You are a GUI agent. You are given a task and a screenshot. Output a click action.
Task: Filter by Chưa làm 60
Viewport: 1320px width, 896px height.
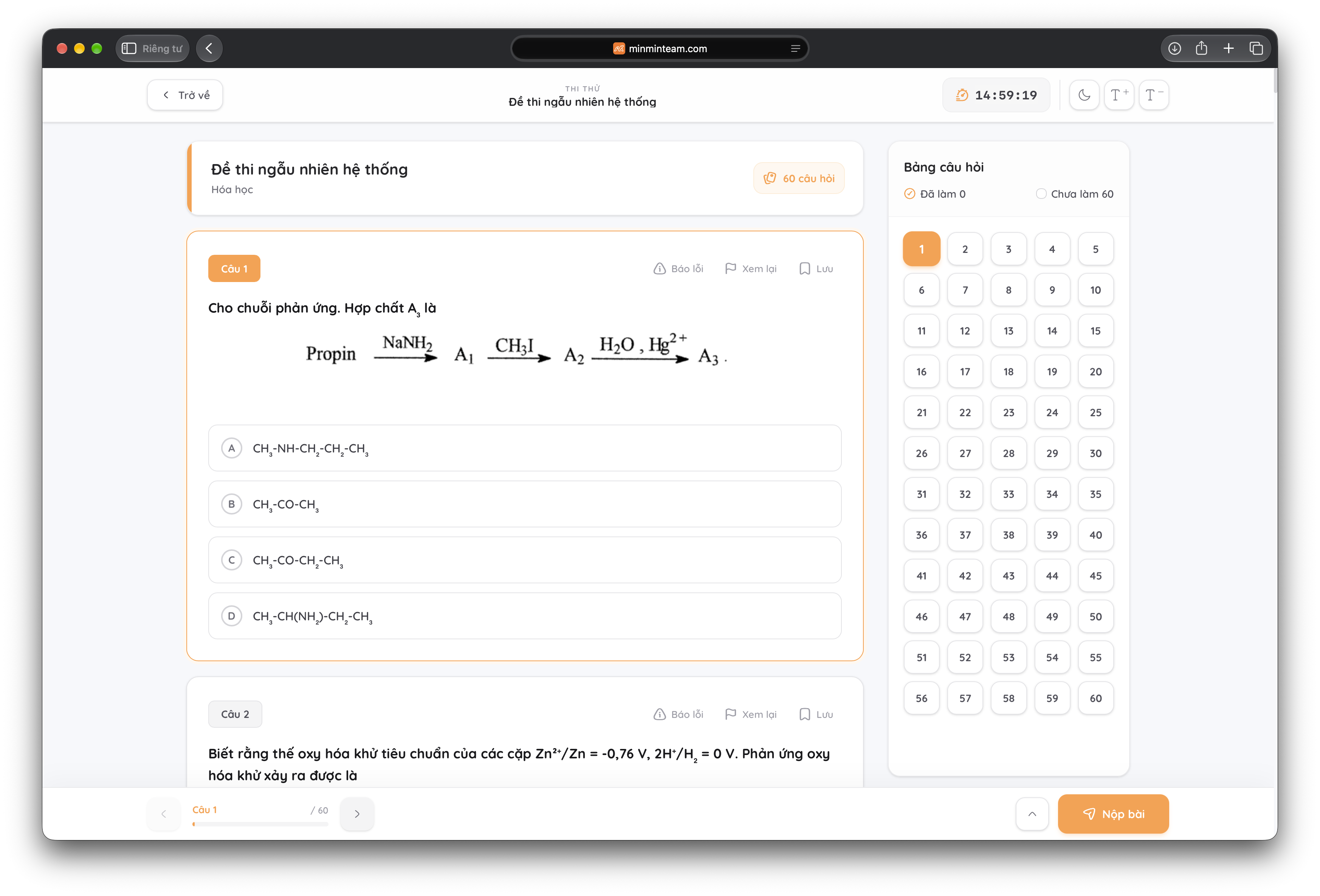click(x=1075, y=194)
